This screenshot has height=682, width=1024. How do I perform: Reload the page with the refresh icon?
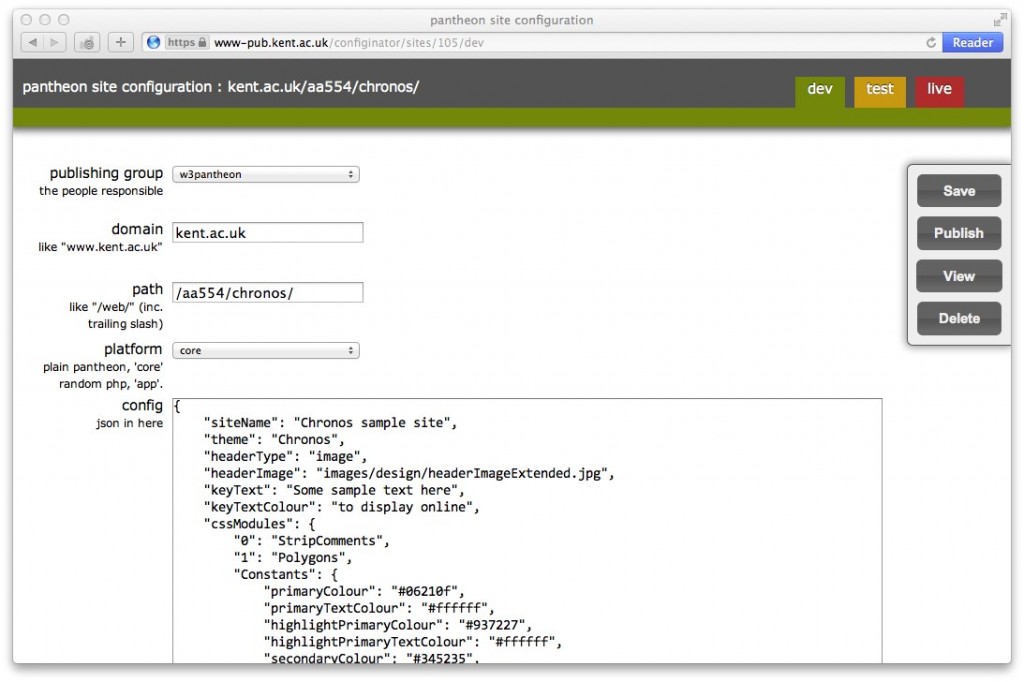point(931,42)
